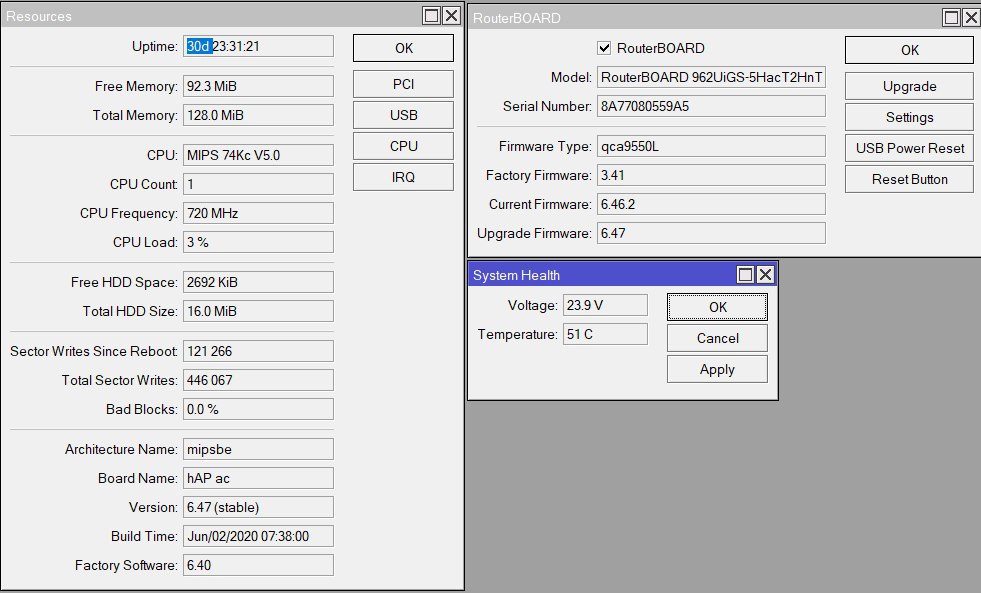Click the Factory Software field 6.40
Viewport: 981px width, 593px height.
(x=258, y=565)
